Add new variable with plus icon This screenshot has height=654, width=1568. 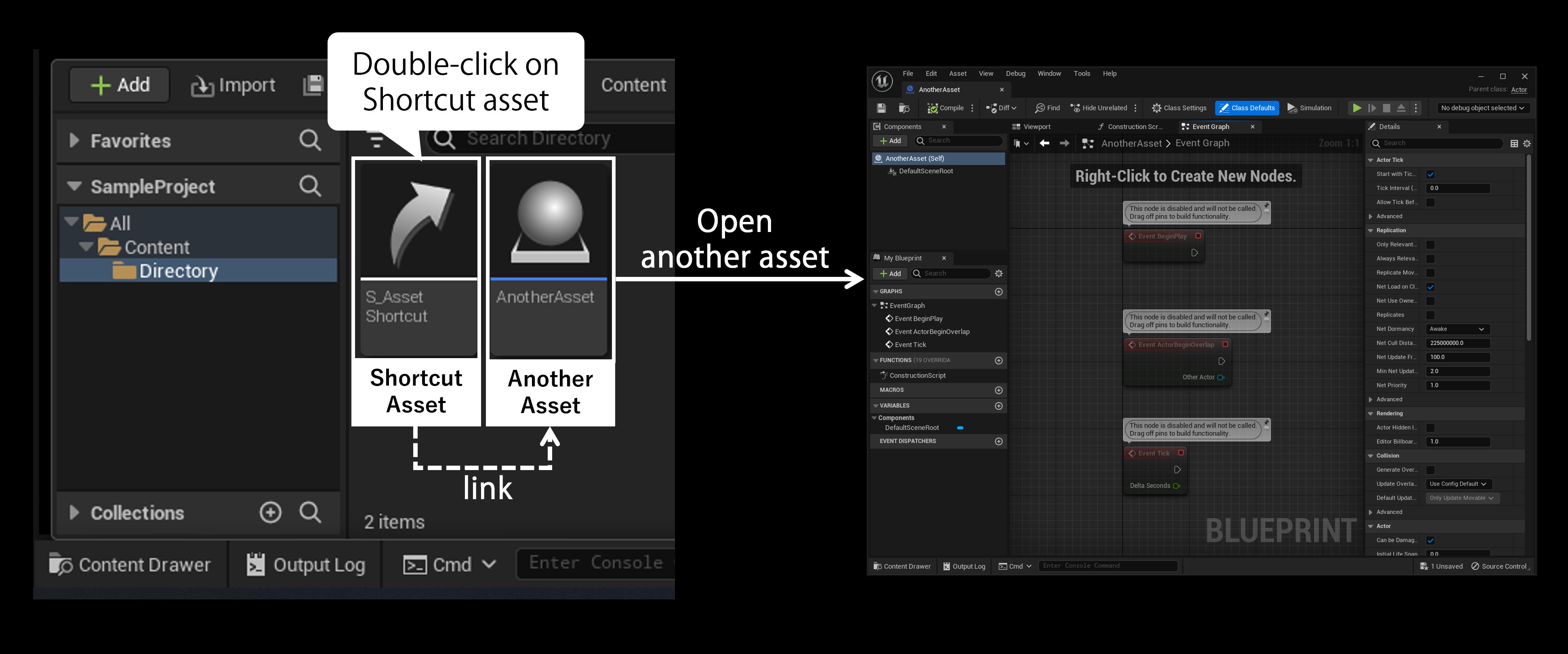[x=998, y=405]
